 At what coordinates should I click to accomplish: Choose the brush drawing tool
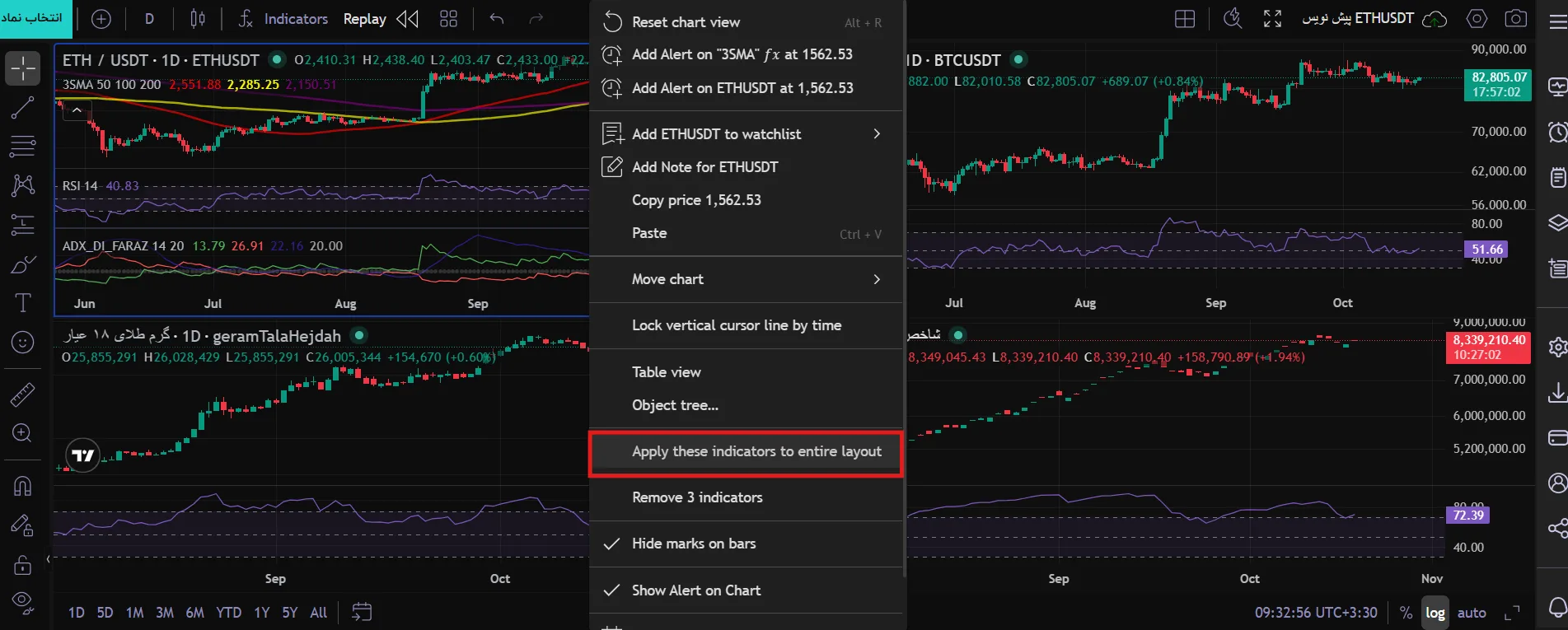point(23,264)
